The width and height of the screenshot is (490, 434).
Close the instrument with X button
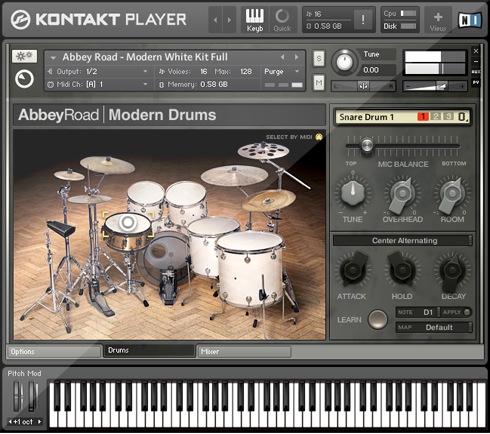(476, 51)
